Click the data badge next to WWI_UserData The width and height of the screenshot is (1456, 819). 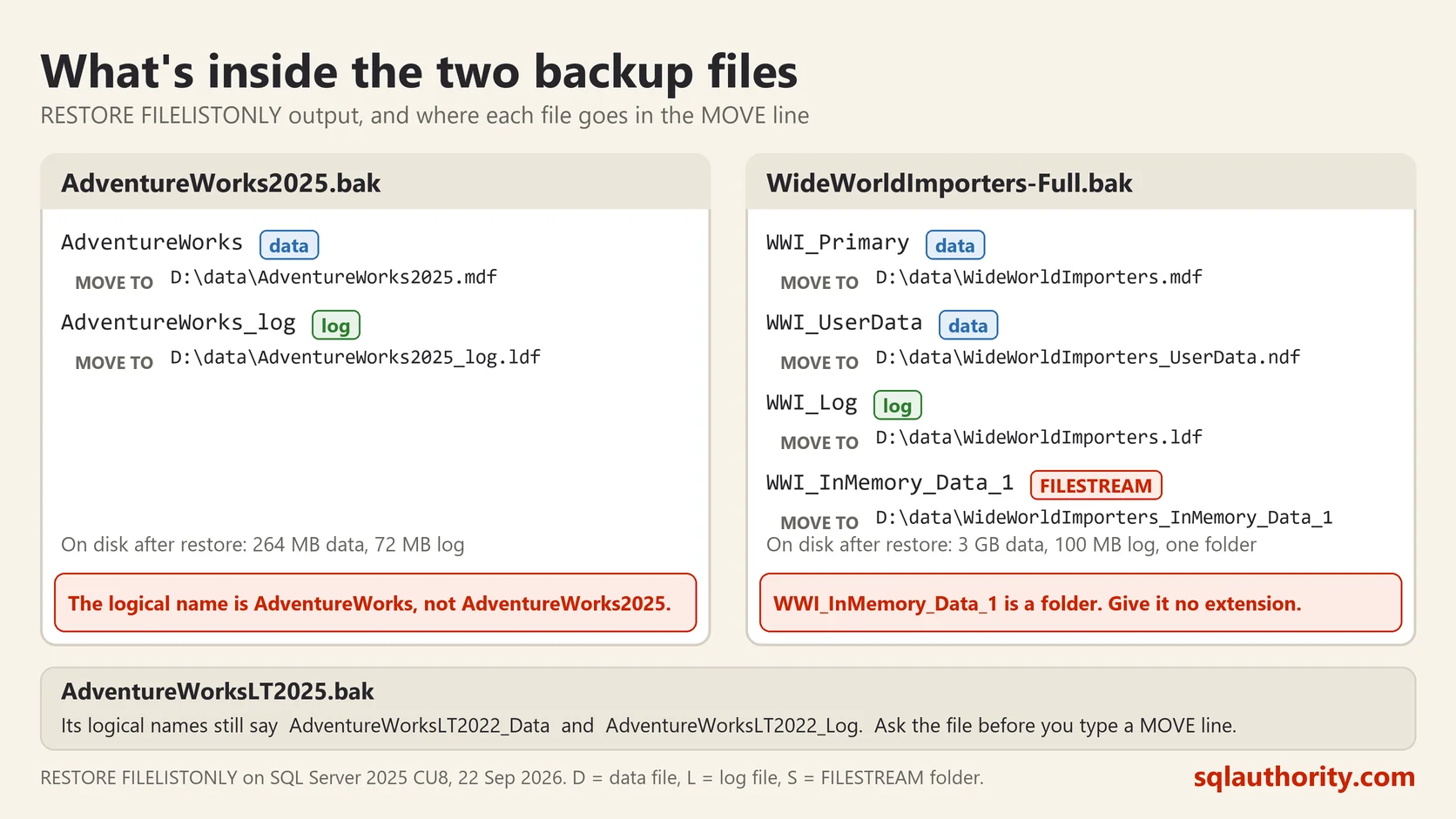click(968, 326)
